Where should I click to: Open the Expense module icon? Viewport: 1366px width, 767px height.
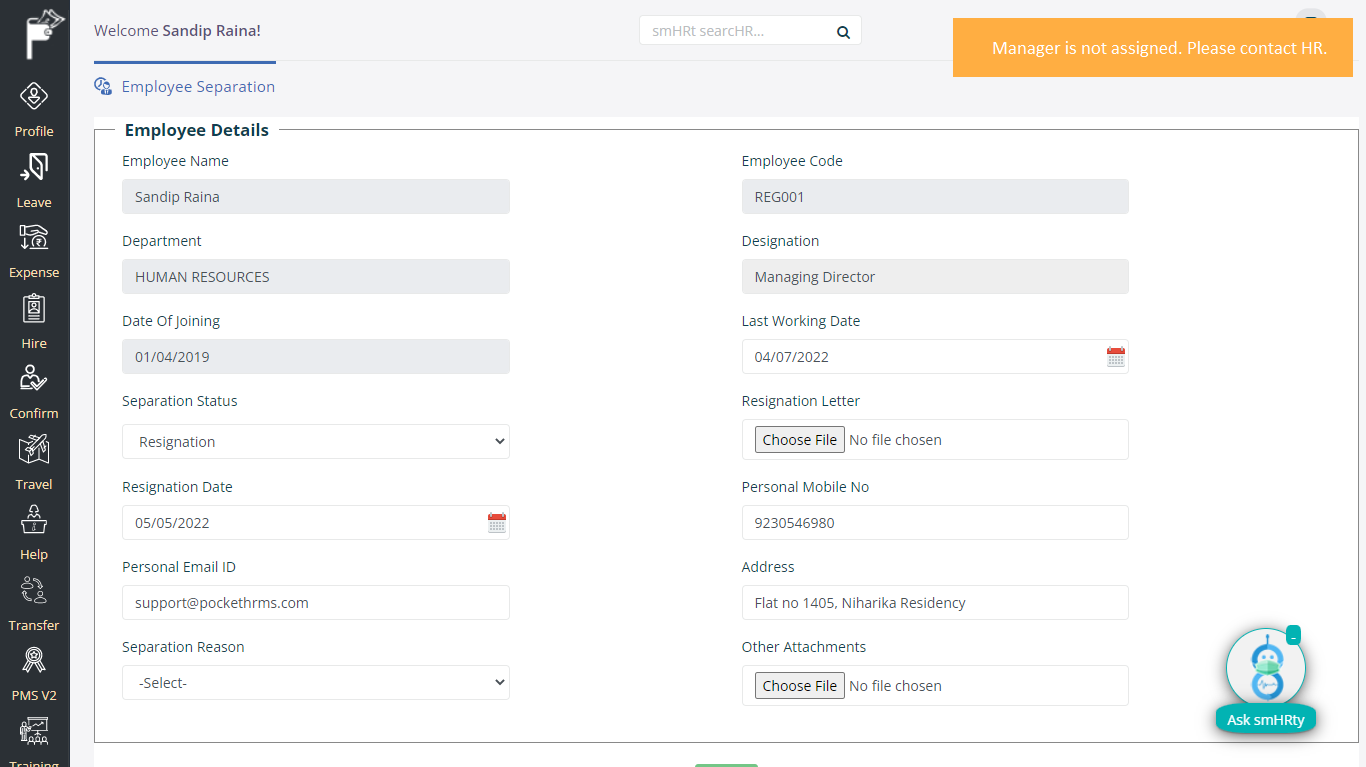coord(34,238)
